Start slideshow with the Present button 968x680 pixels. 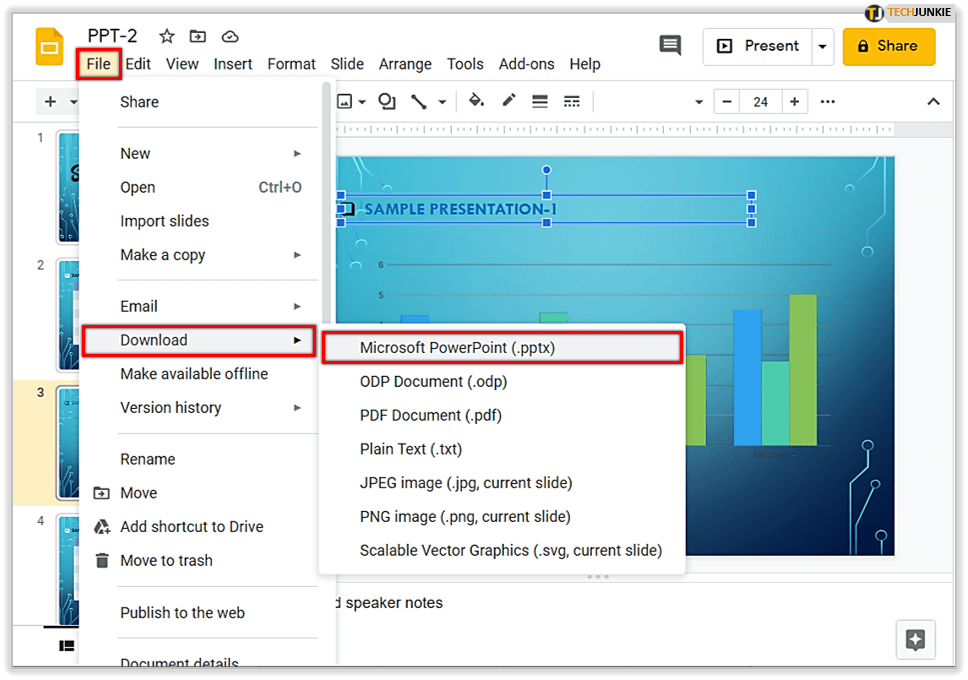pyautogui.click(x=759, y=46)
